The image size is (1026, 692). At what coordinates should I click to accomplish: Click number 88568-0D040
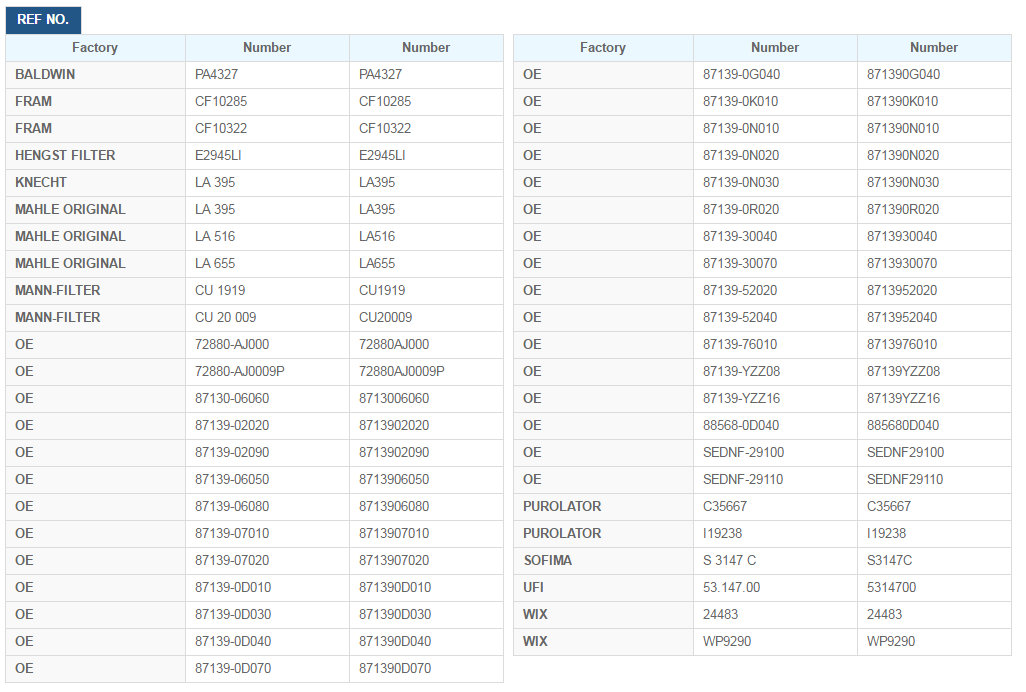(x=741, y=426)
